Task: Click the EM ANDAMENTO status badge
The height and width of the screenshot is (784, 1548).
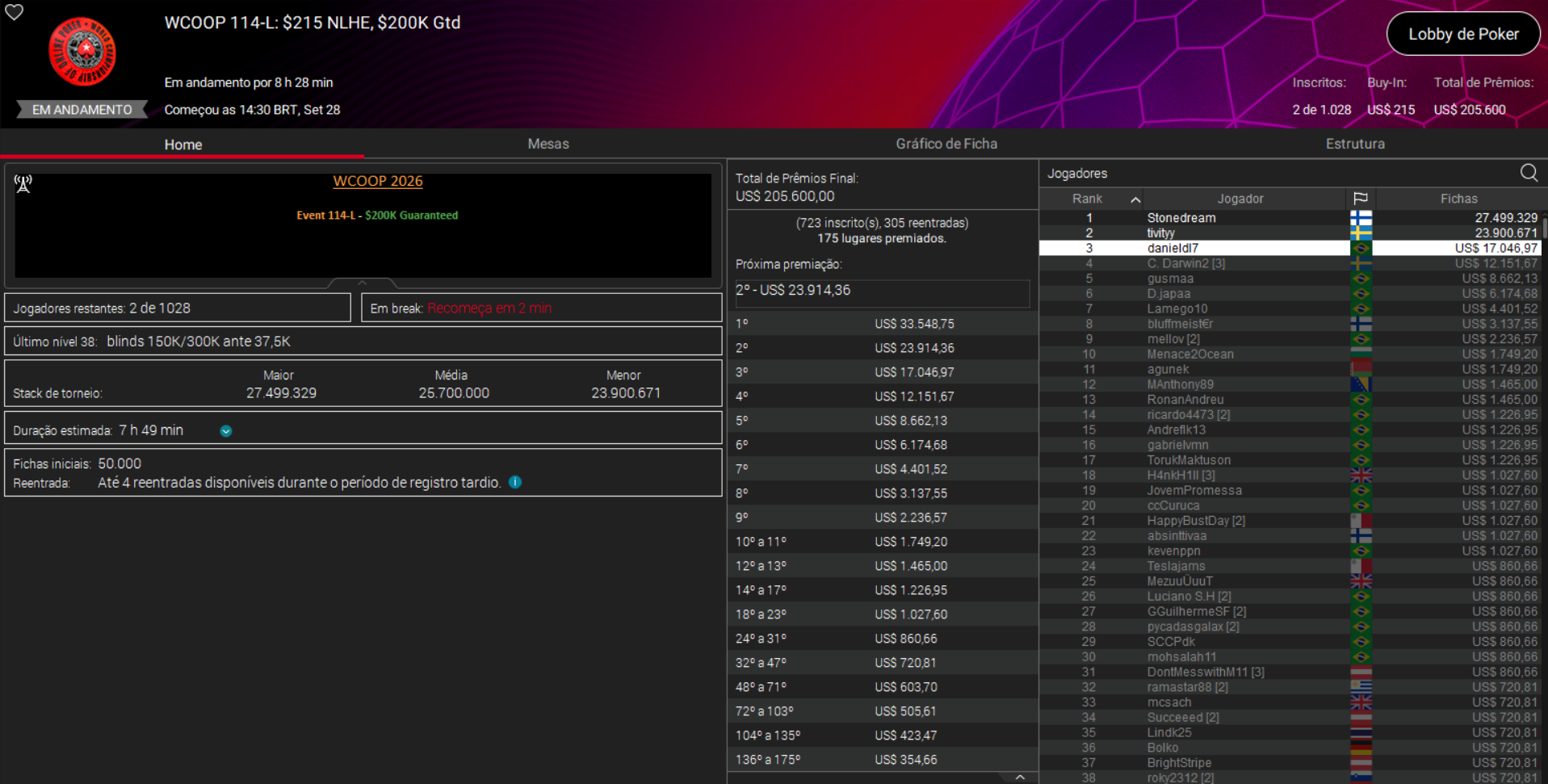Action: click(82, 110)
